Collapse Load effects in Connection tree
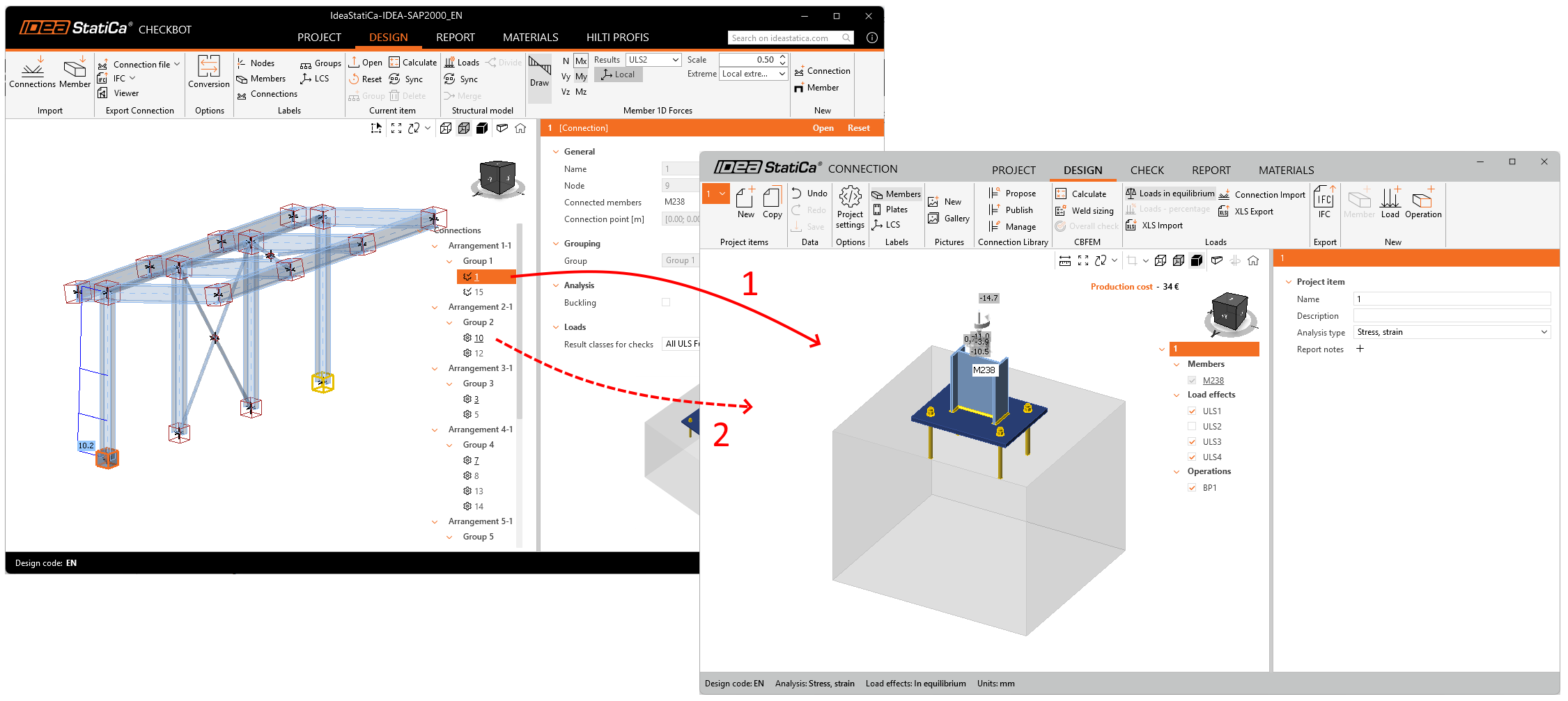This screenshot has width=1568, height=701. 1177,395
